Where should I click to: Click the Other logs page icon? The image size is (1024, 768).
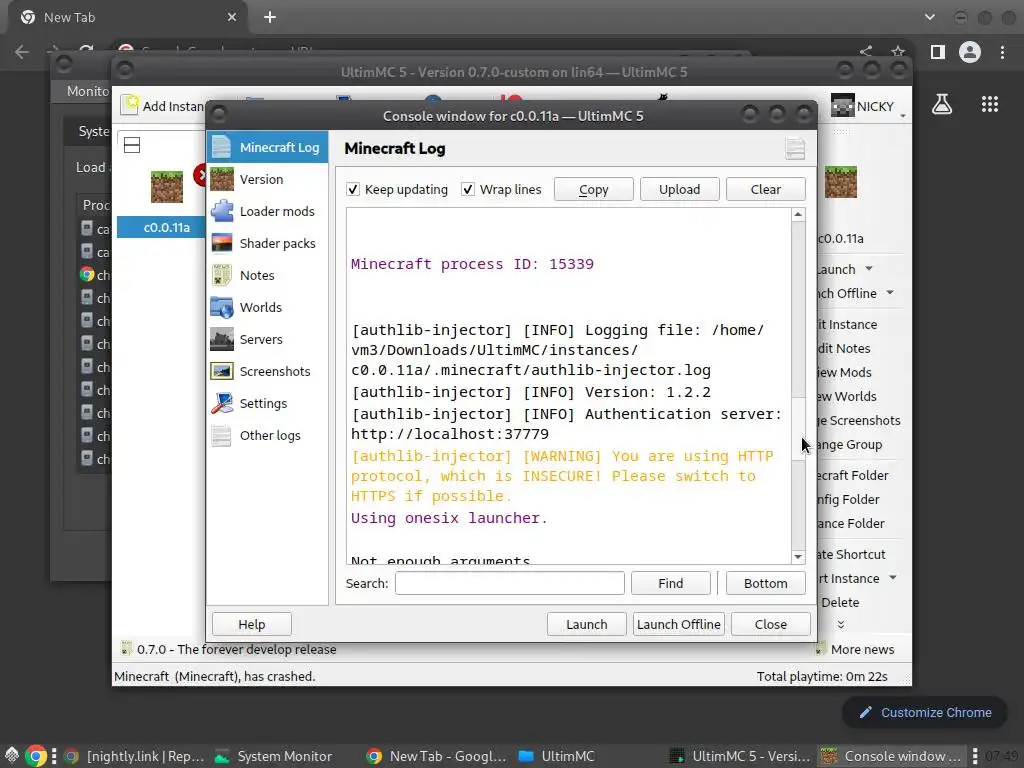tap(222, 435)
